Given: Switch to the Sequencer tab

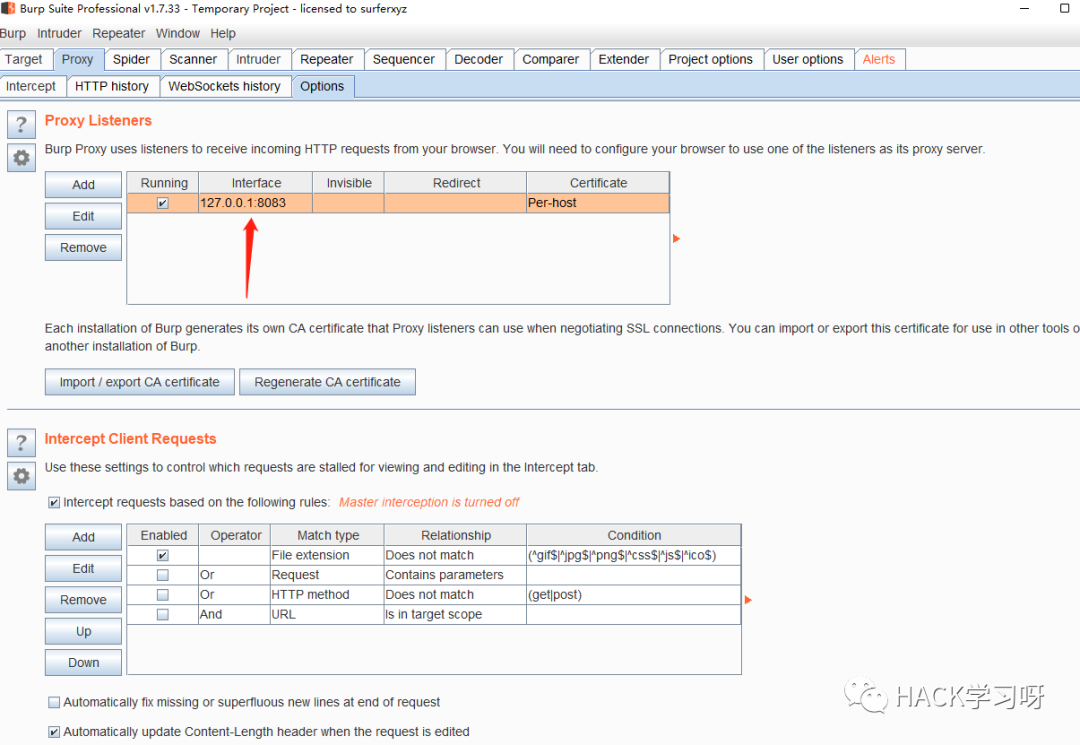Looking at the screenshot, I should pyautogui.click(x=404, y=59).
